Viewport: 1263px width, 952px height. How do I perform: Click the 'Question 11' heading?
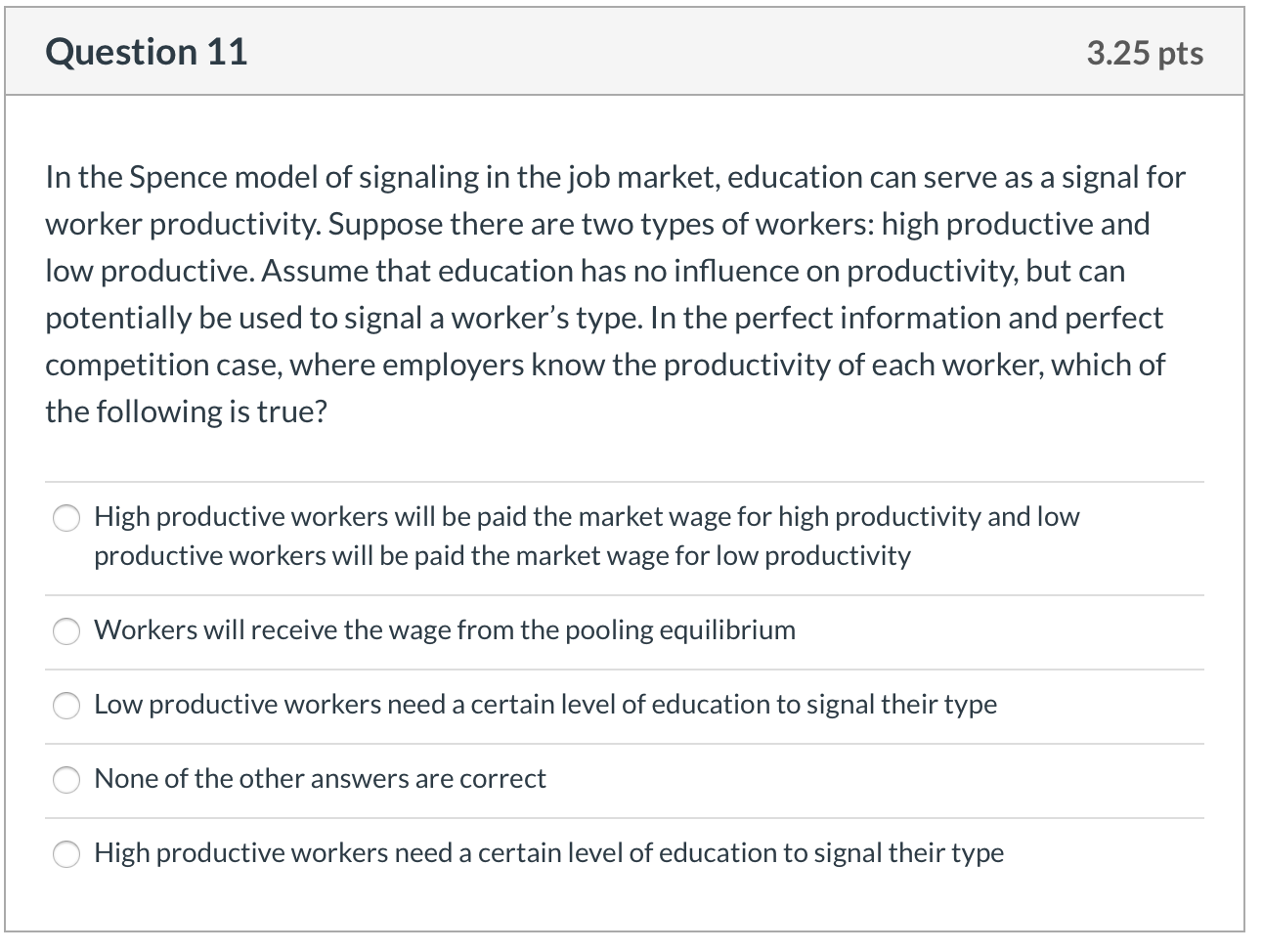pos(146,51)
